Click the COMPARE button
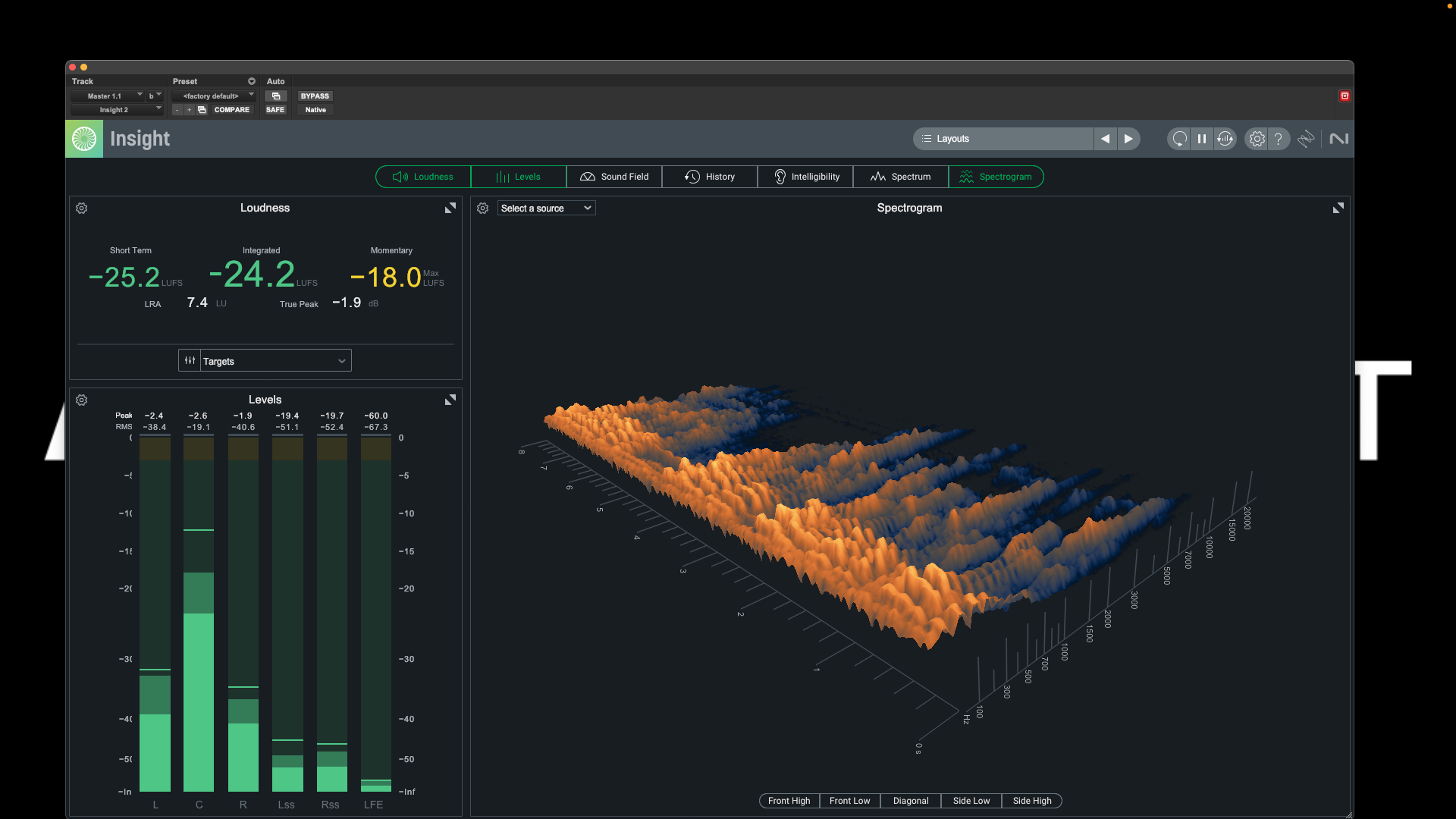Viewport: 1456px width, 819px height. [231, 110]
